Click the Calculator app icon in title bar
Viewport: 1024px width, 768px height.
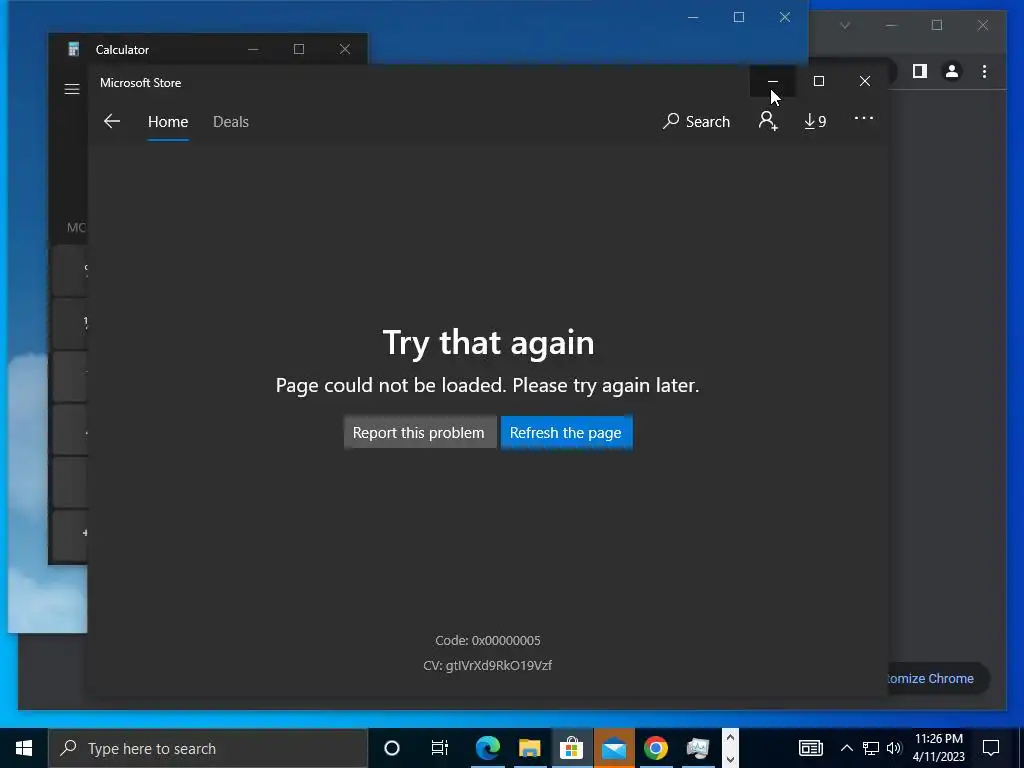click(74, 49)
